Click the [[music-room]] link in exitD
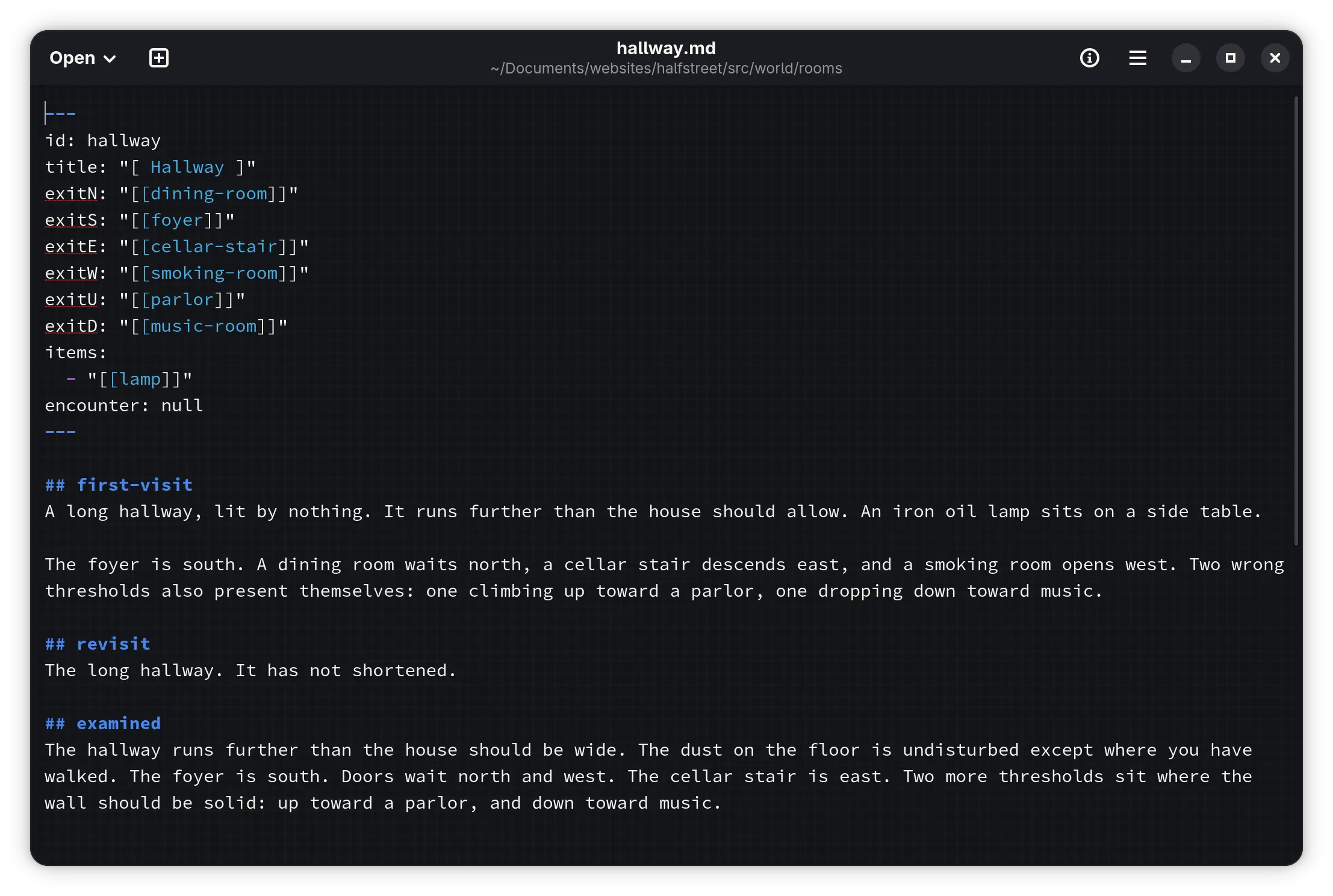This screenshot has width=1333, height=896. [x=204, y=326]
